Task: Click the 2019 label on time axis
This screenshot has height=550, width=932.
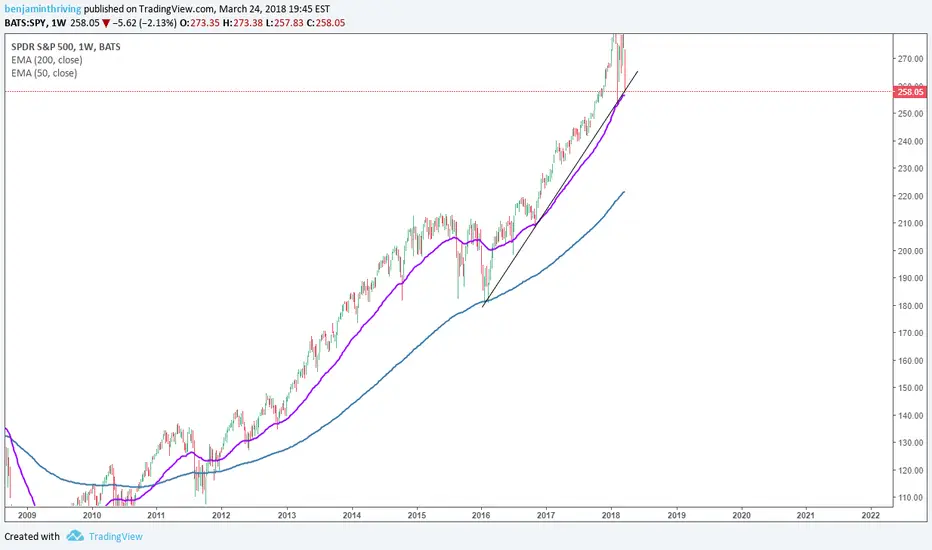Action: click(x=676, y=516)
